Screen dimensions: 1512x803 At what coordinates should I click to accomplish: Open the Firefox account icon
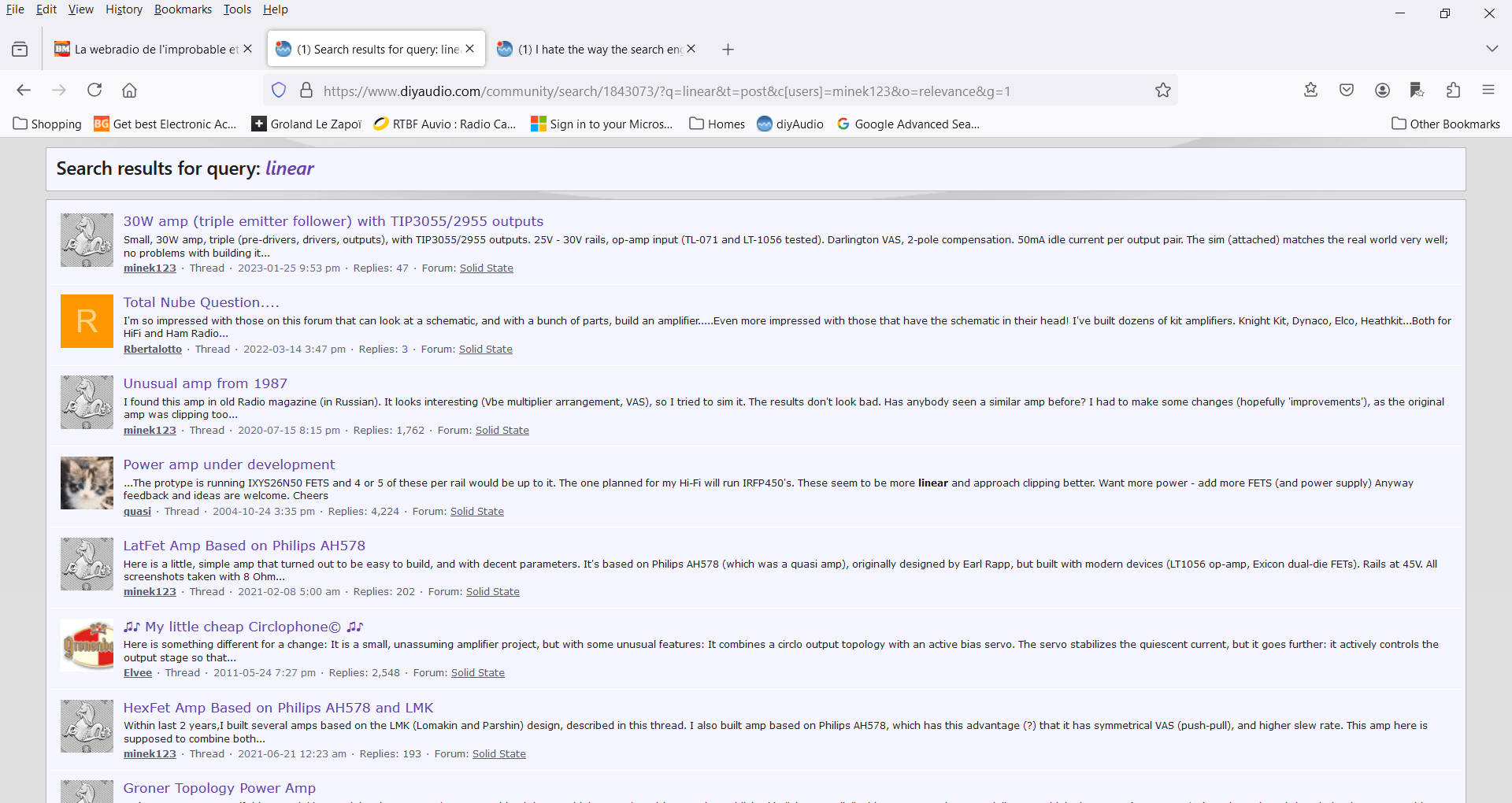pos(1382,91)
